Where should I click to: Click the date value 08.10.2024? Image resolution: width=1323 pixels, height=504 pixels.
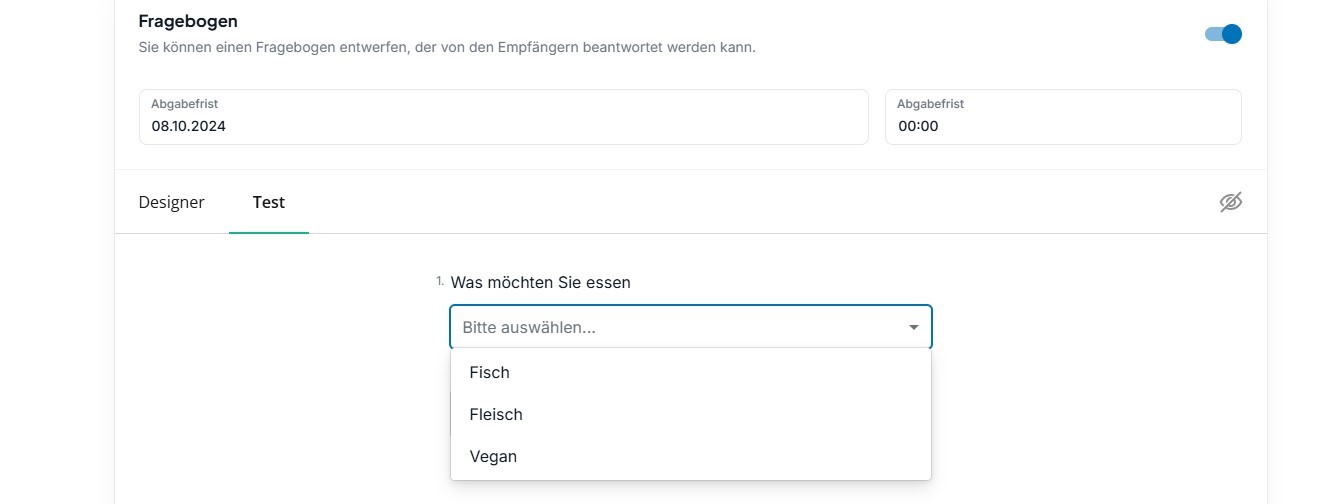click(188, 127)
